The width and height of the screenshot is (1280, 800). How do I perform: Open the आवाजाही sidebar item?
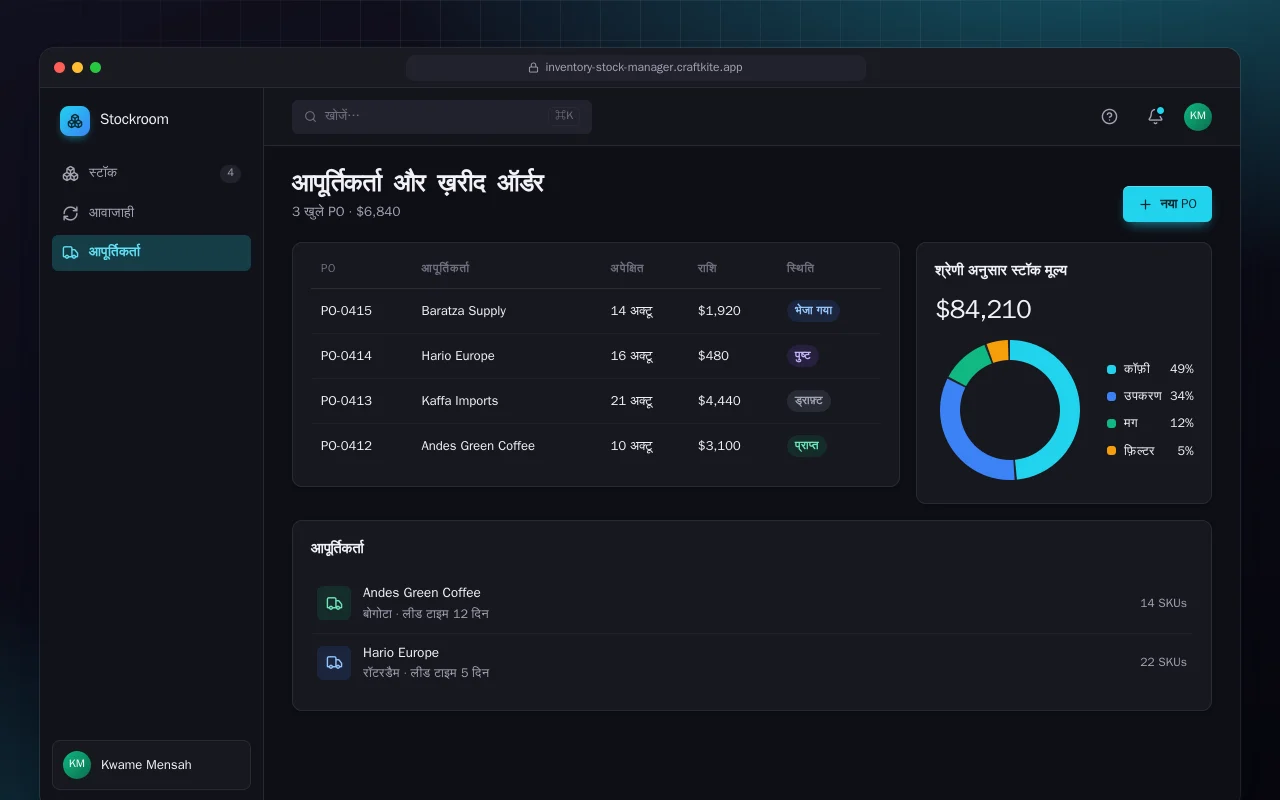[x=151, y=213]
